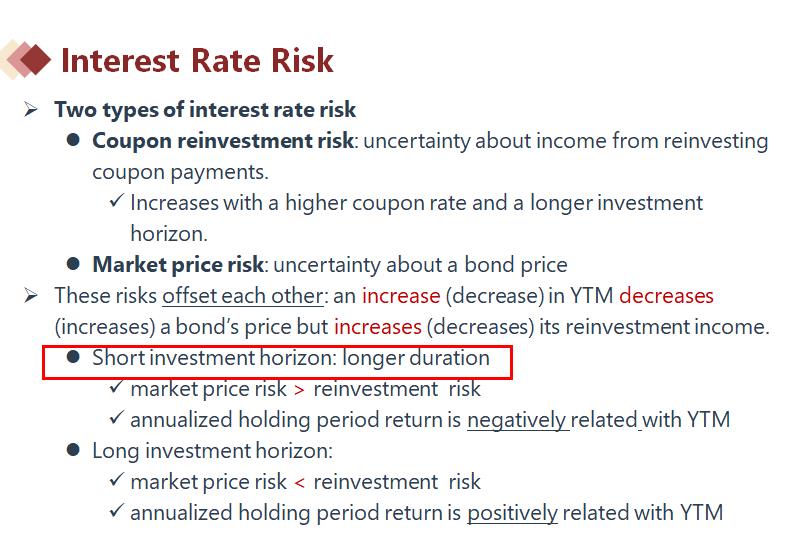Image resolution: width=796 pixels, height=546 pixels.
Task: Click the red diamond logo icon
Action: click(x=25, y=60)
